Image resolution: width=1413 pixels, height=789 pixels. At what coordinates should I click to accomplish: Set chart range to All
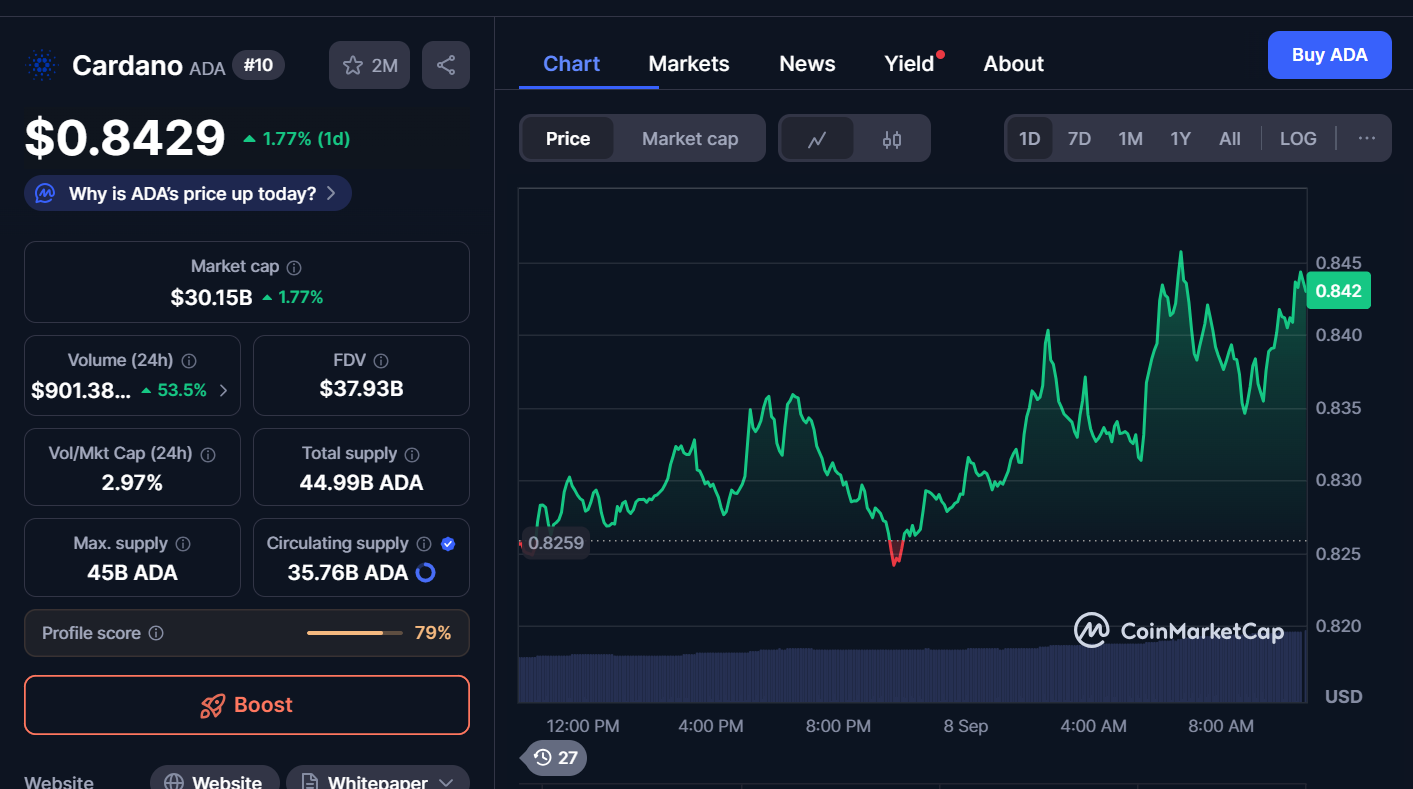[1230, 139]
